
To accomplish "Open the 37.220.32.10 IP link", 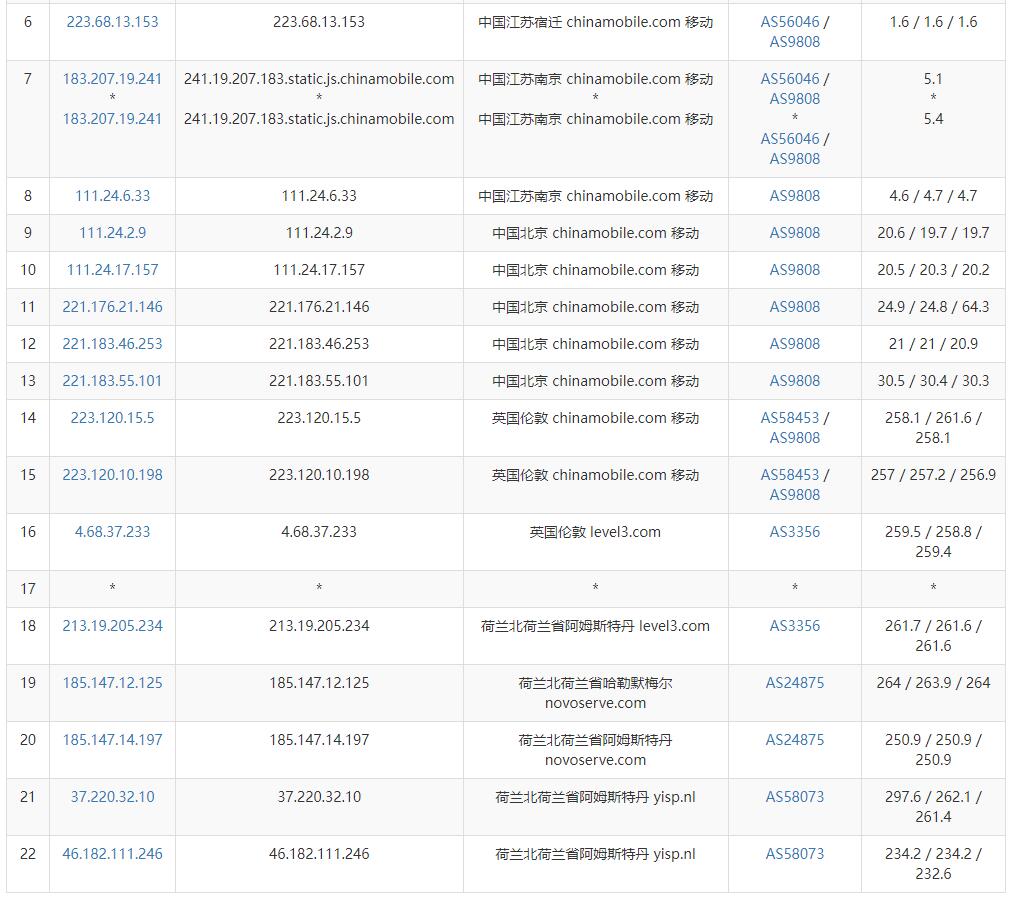I will click(112, 797).
